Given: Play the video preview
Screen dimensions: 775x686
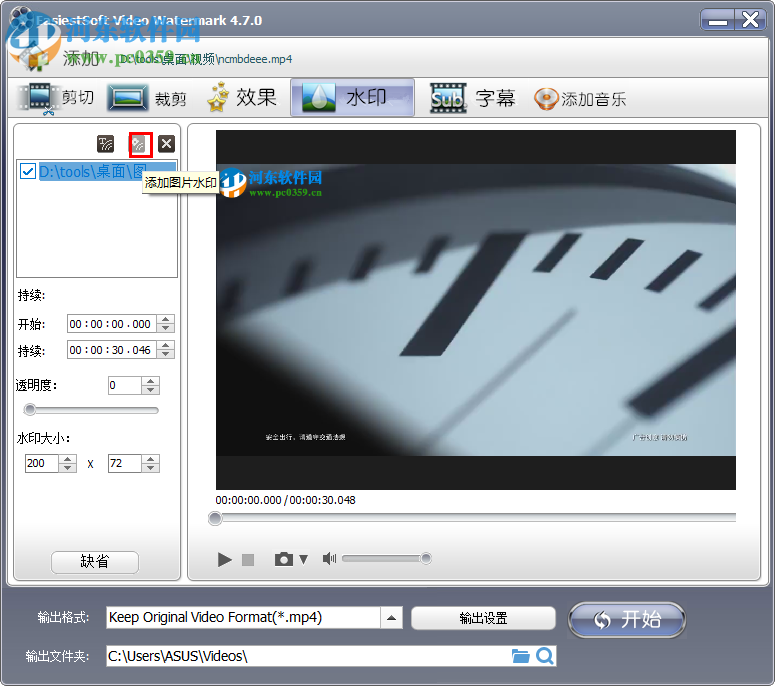Looking at the screenshot, I should coord(224,559).
